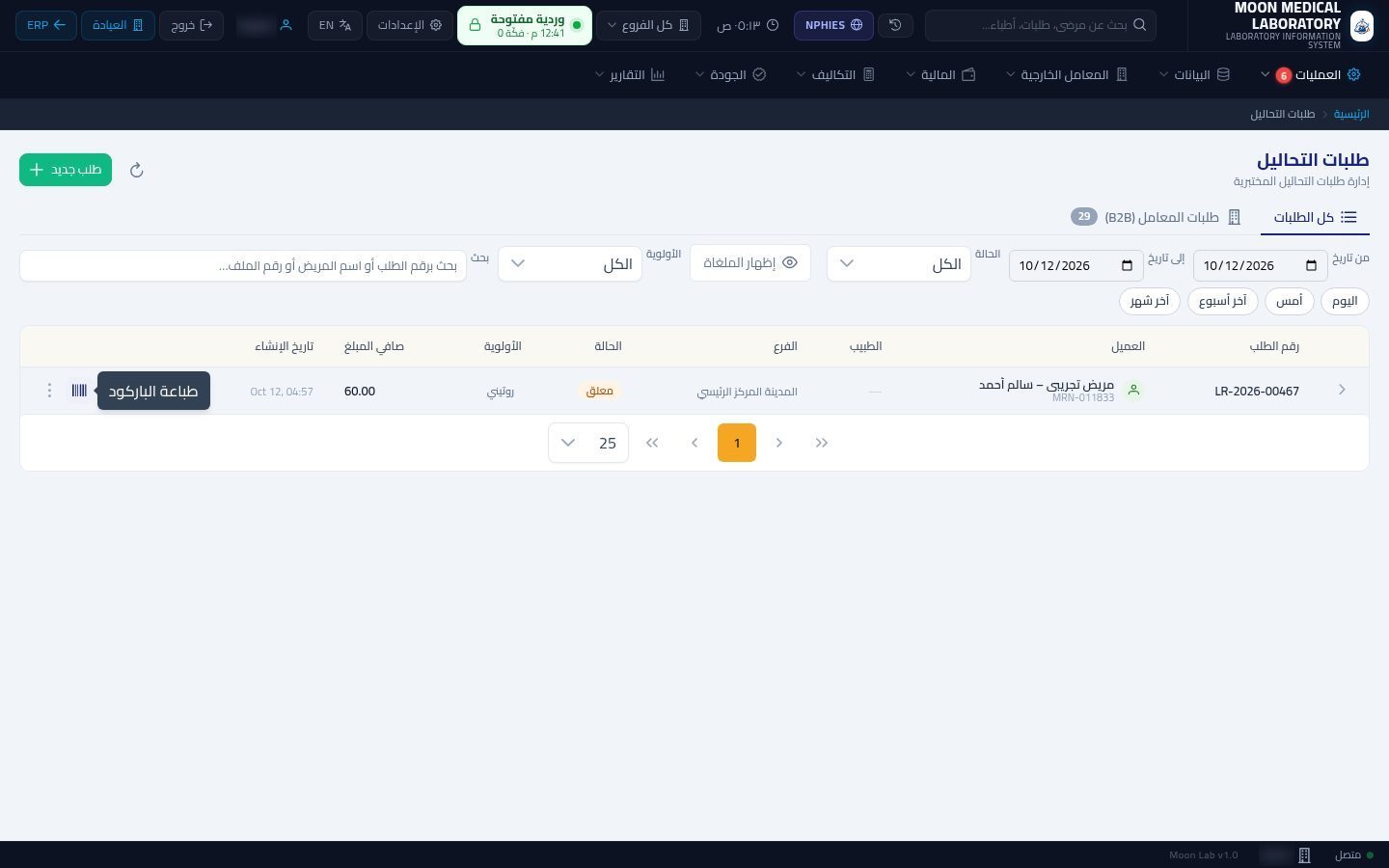Screen dimensions: 1389x868
Task: Open the الحالة status dropdown
Action: pos(898,263)
